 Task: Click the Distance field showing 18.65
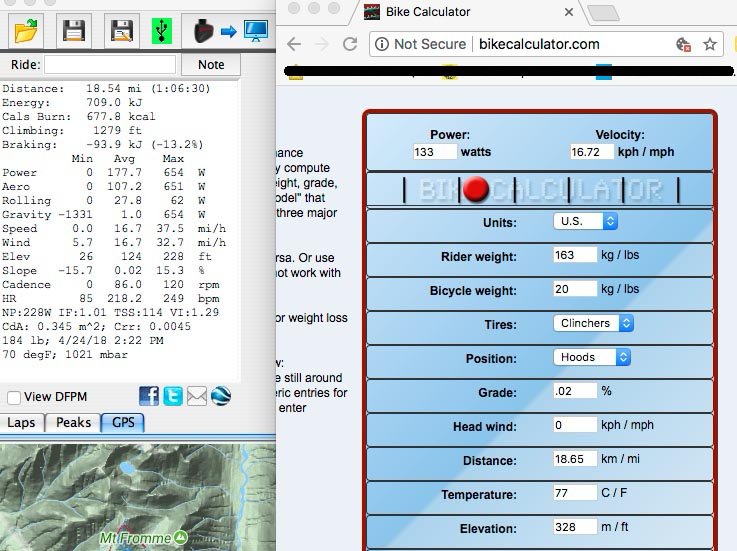point(575,459)
